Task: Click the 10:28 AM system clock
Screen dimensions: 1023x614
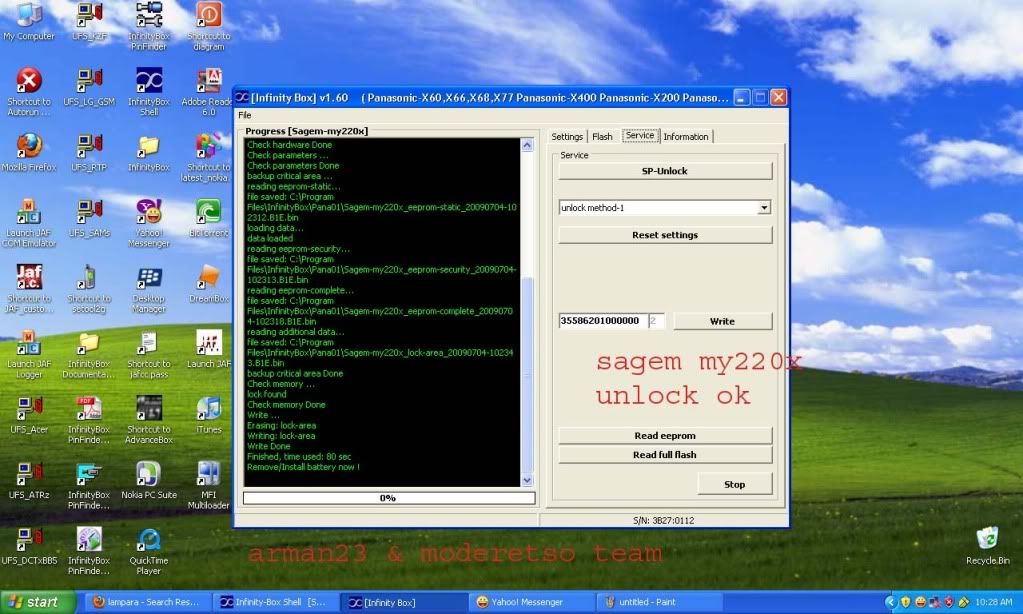Action: pyautogui.click(x=994, y=602)
